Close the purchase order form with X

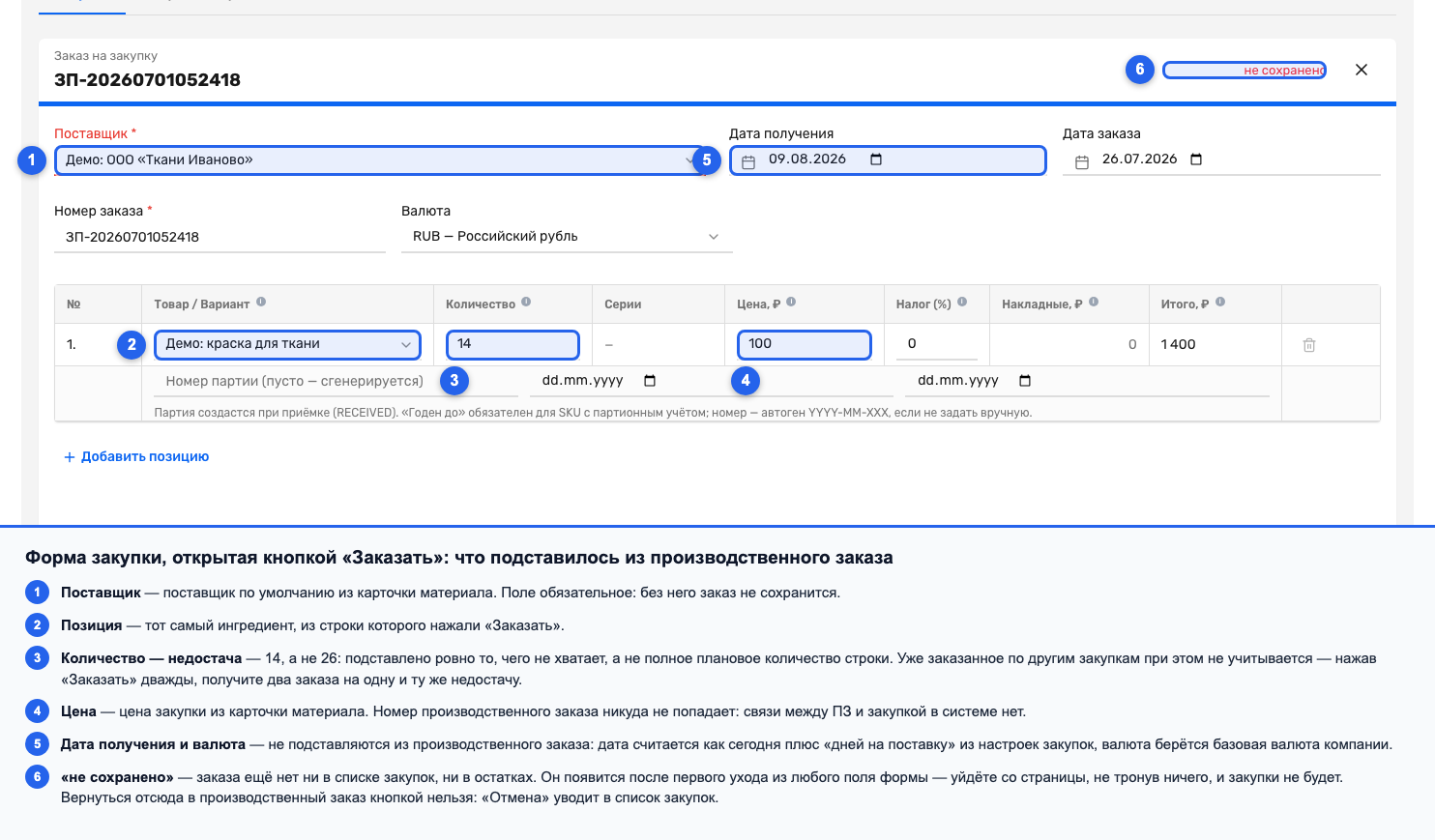[1362, 70]
